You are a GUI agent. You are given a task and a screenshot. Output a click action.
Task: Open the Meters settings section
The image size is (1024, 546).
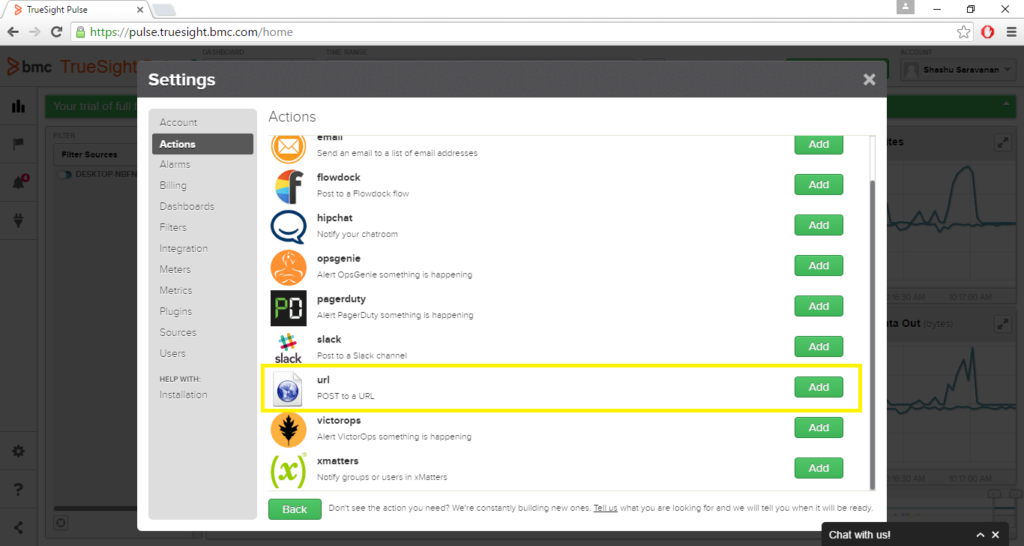[175, 269]
